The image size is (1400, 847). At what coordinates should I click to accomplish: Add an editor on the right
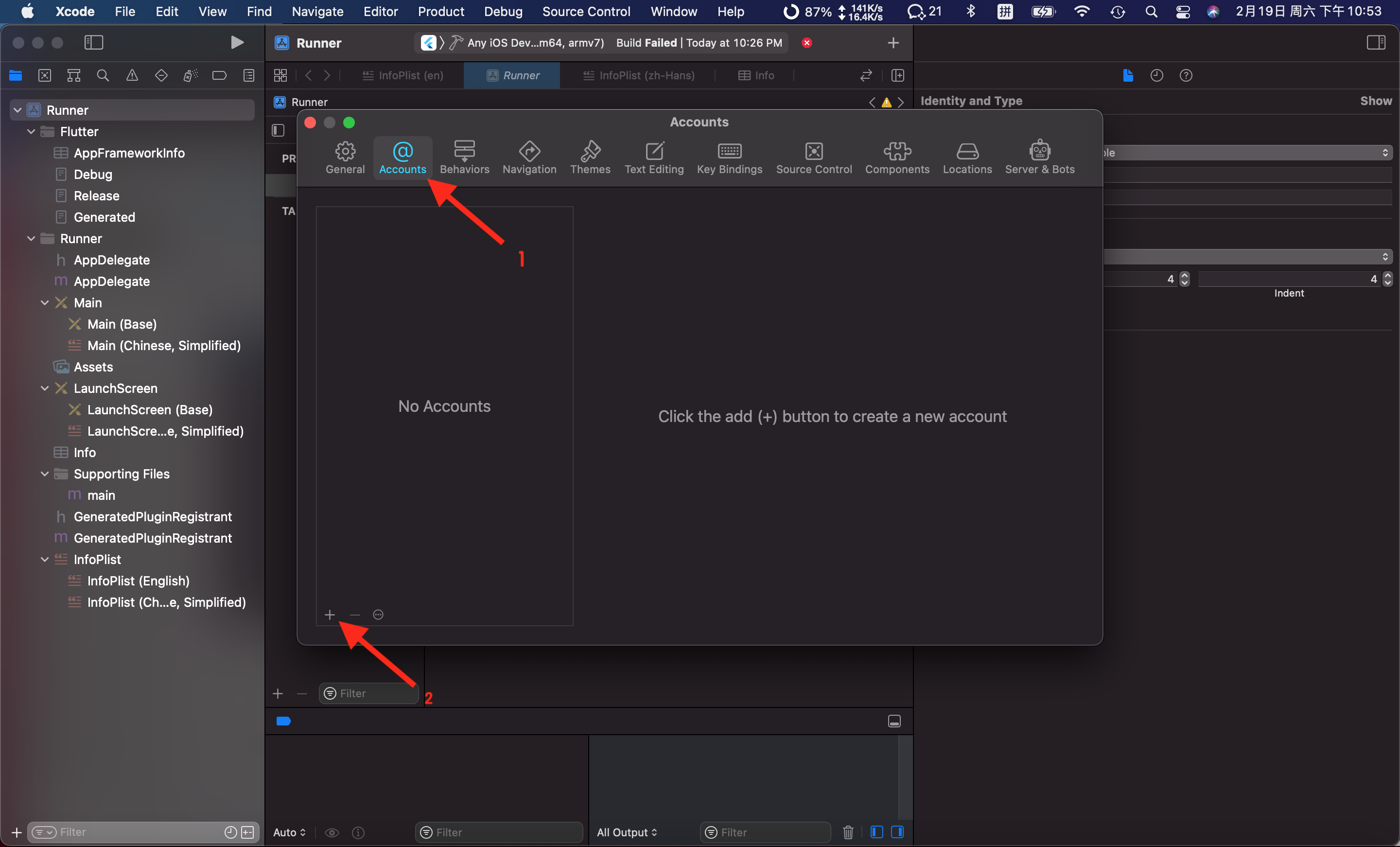click(x=898, y=75)
